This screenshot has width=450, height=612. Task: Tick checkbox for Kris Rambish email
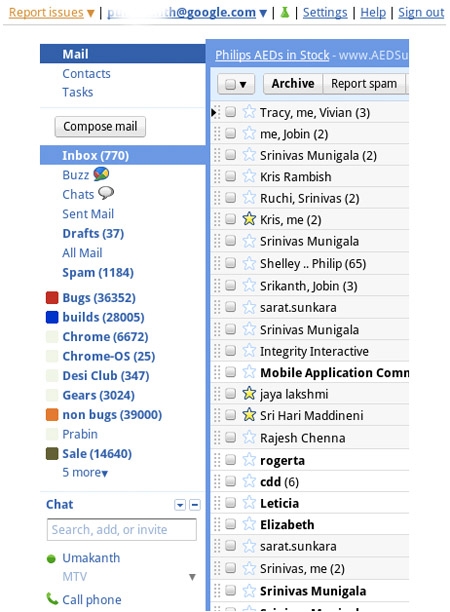tap(231, 176)
